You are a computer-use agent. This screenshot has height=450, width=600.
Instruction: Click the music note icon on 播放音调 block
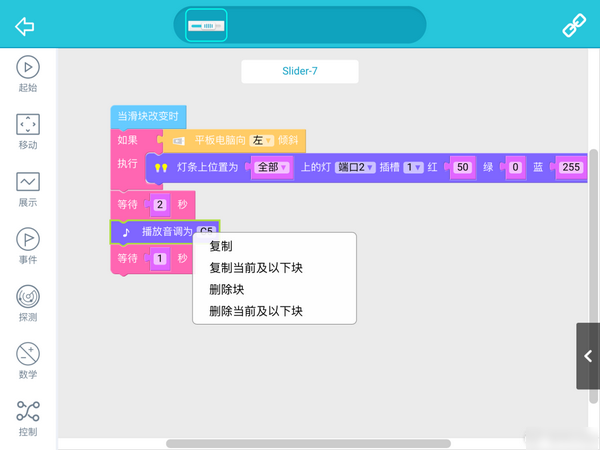point(126,232)
